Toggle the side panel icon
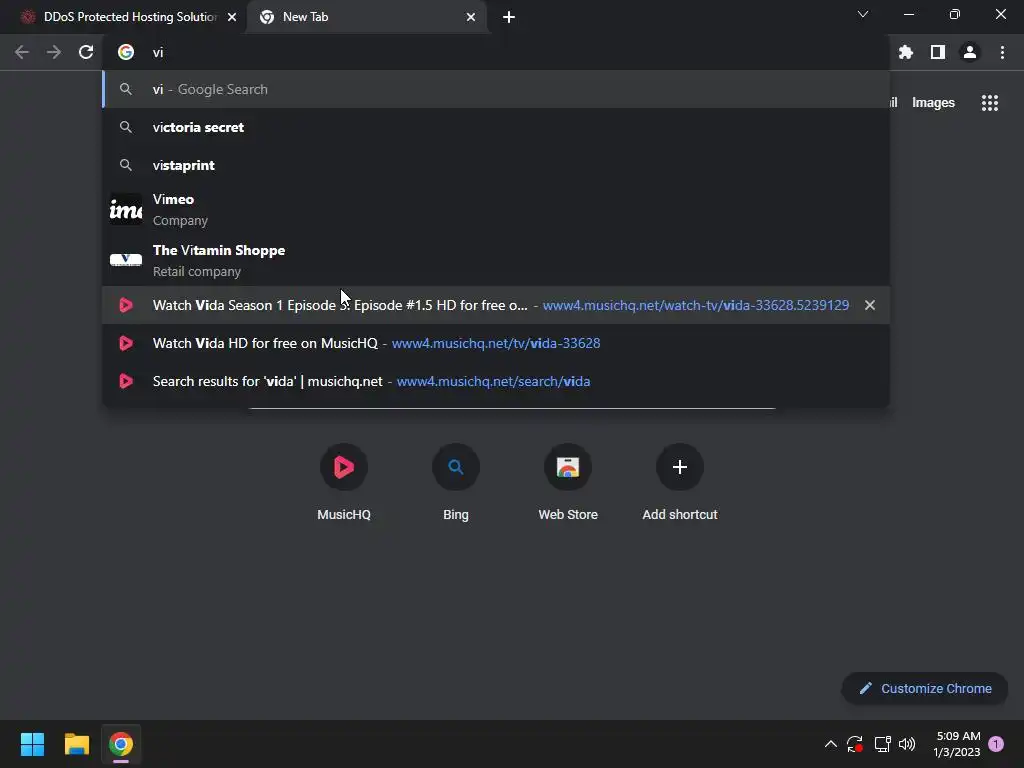 click(x=938, y=52)
